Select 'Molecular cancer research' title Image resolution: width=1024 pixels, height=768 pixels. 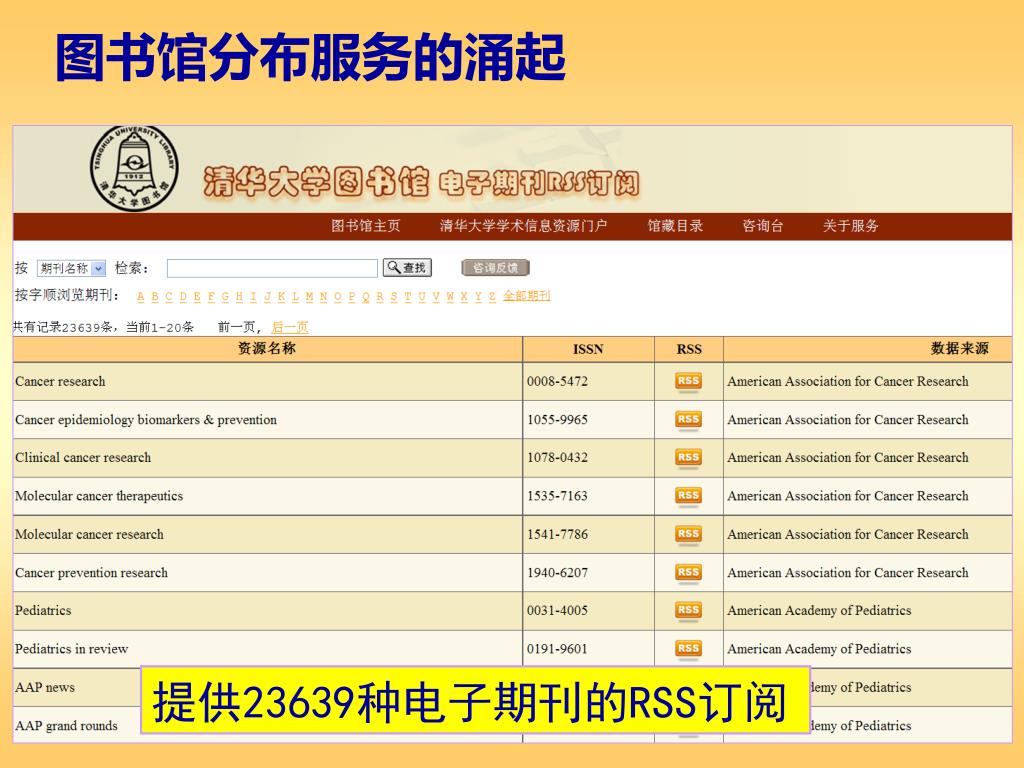89,534
